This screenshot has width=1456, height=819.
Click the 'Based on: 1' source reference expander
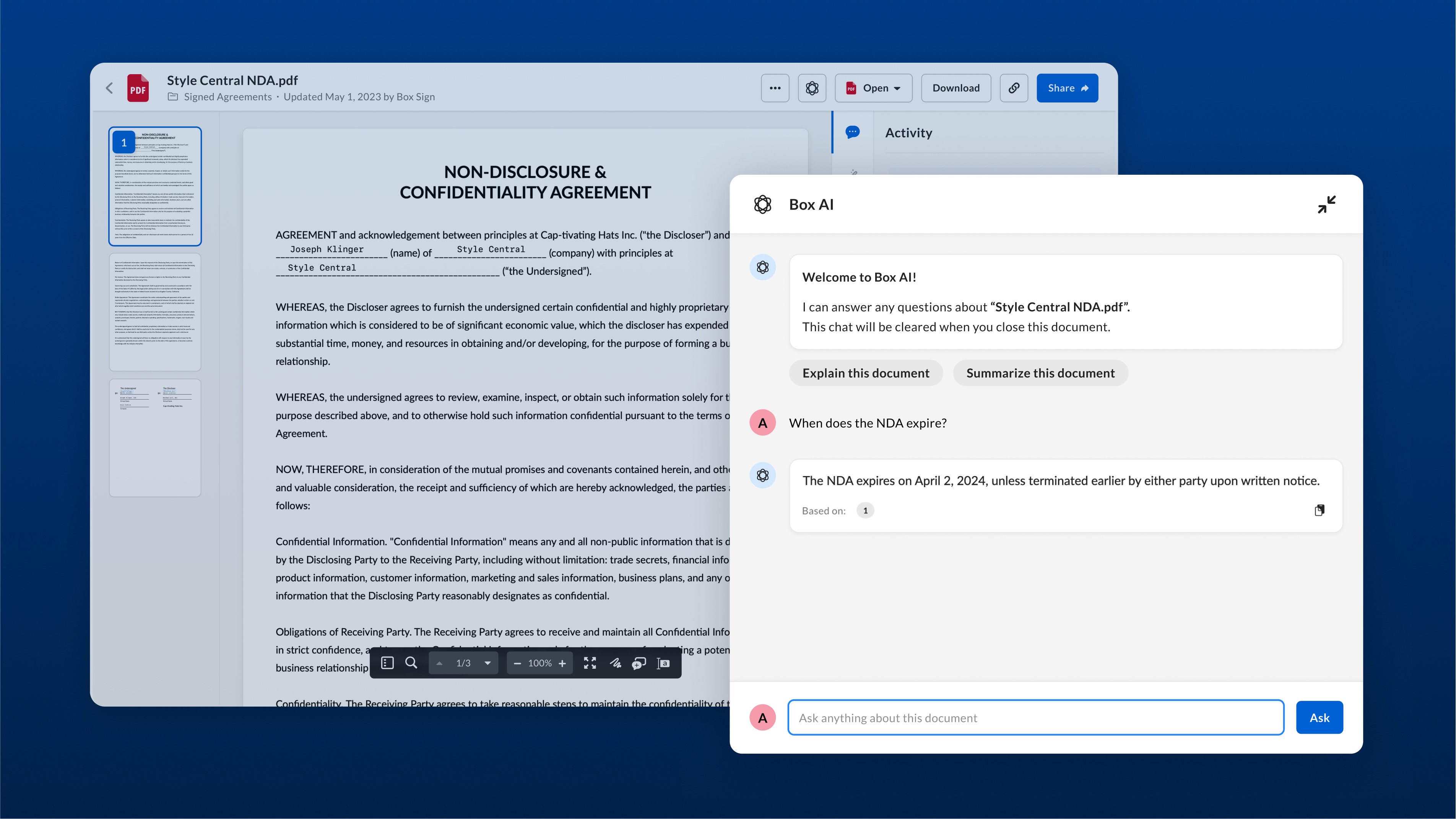coord(864,510)
